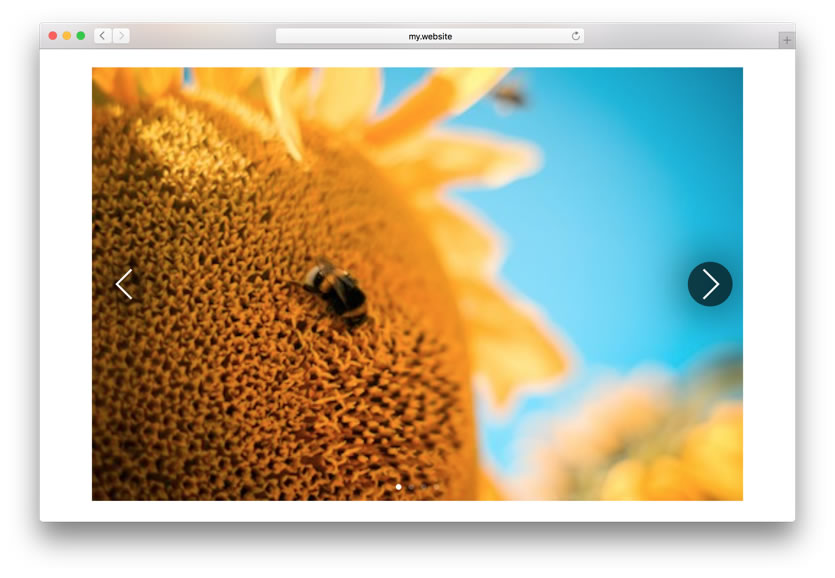
Task: Focus the my.website address bar
Action: 430,36
